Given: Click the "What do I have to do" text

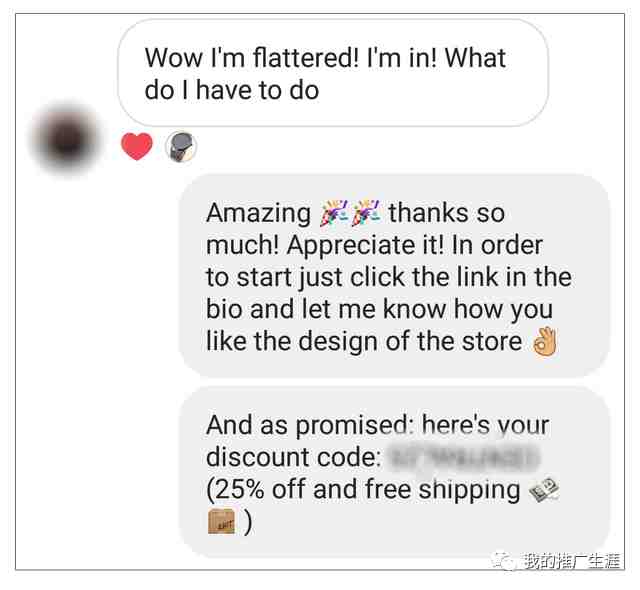Looking at the screenshot, I should coord(325,74).
